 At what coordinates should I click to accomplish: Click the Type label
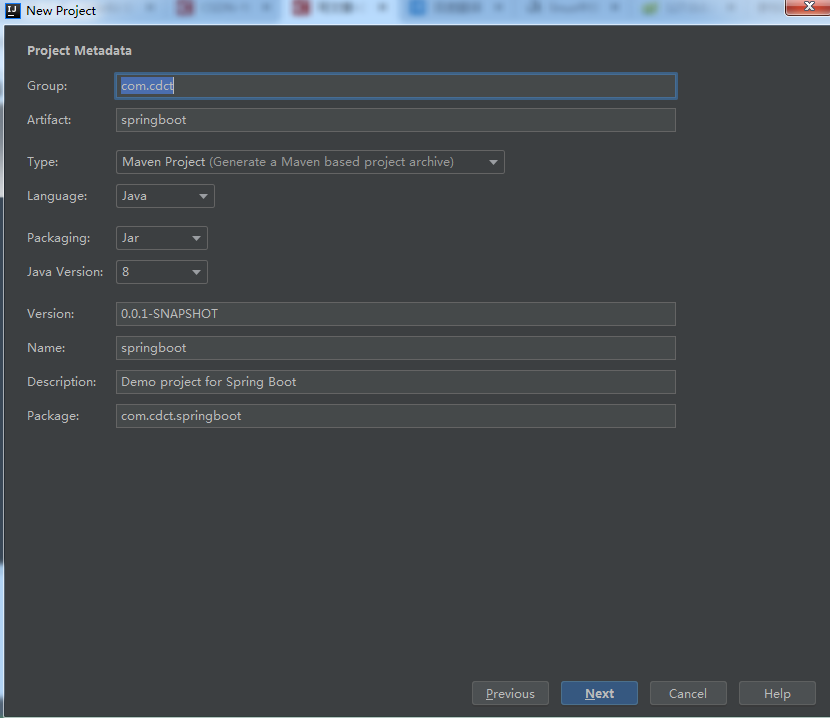click(x=42, y=162)
